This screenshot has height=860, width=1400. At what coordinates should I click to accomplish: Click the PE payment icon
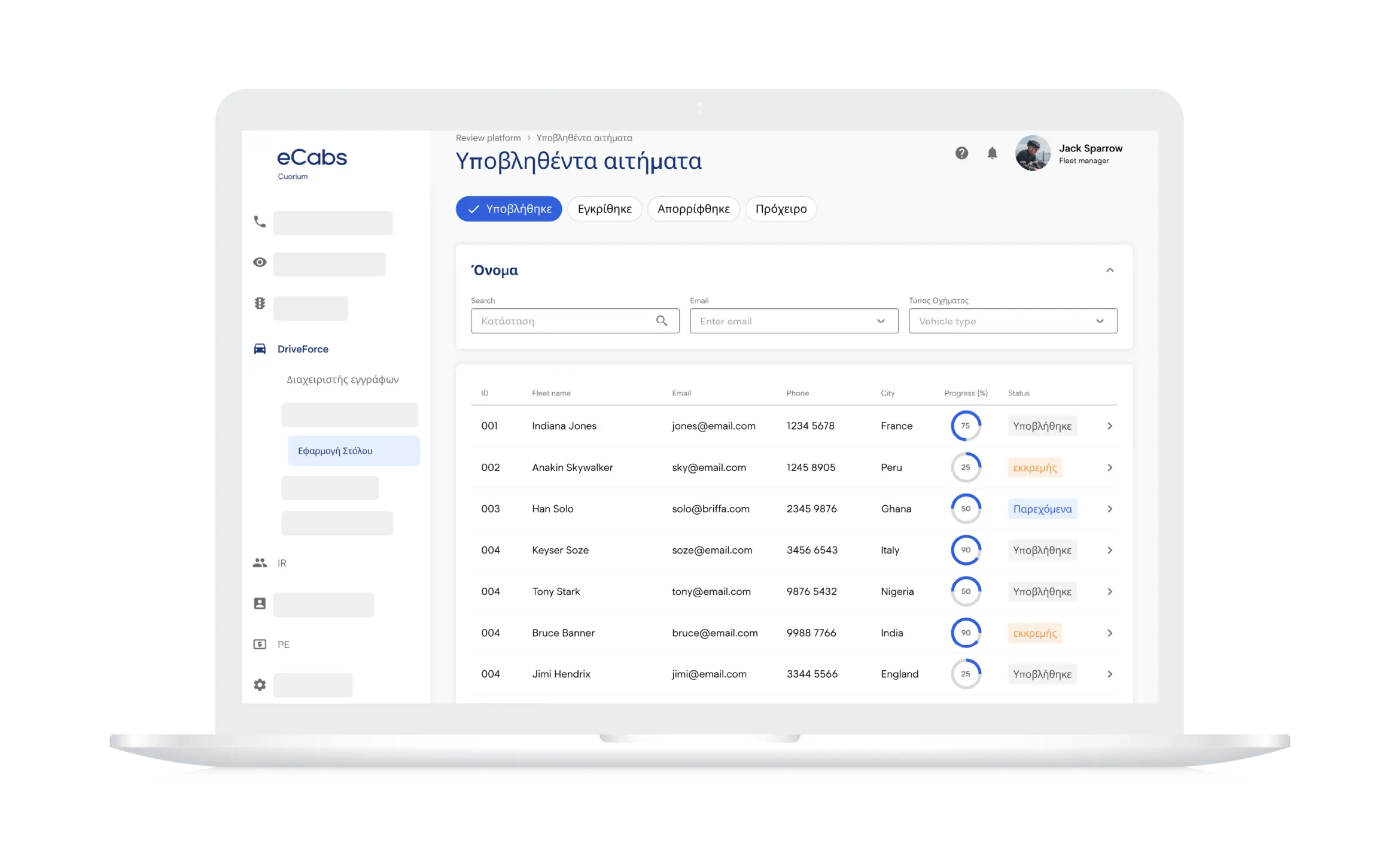click(260, 645)
